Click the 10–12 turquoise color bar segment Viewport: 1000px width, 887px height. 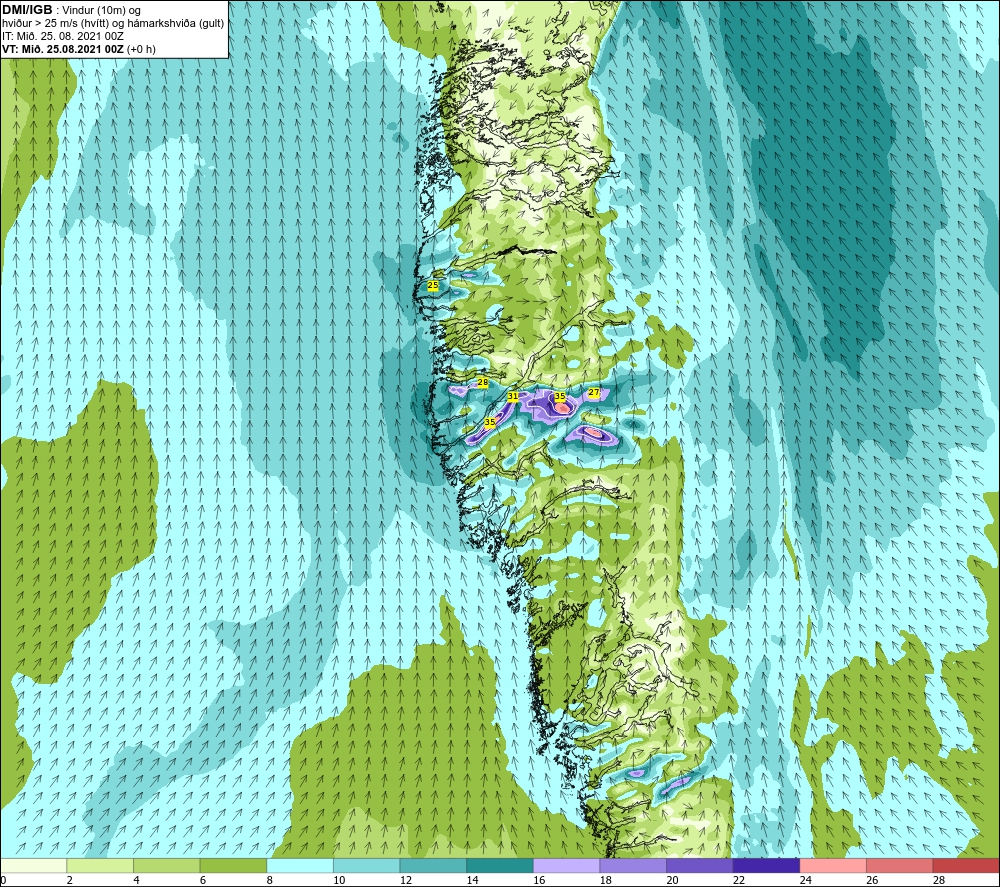click(x=366, y=865)
